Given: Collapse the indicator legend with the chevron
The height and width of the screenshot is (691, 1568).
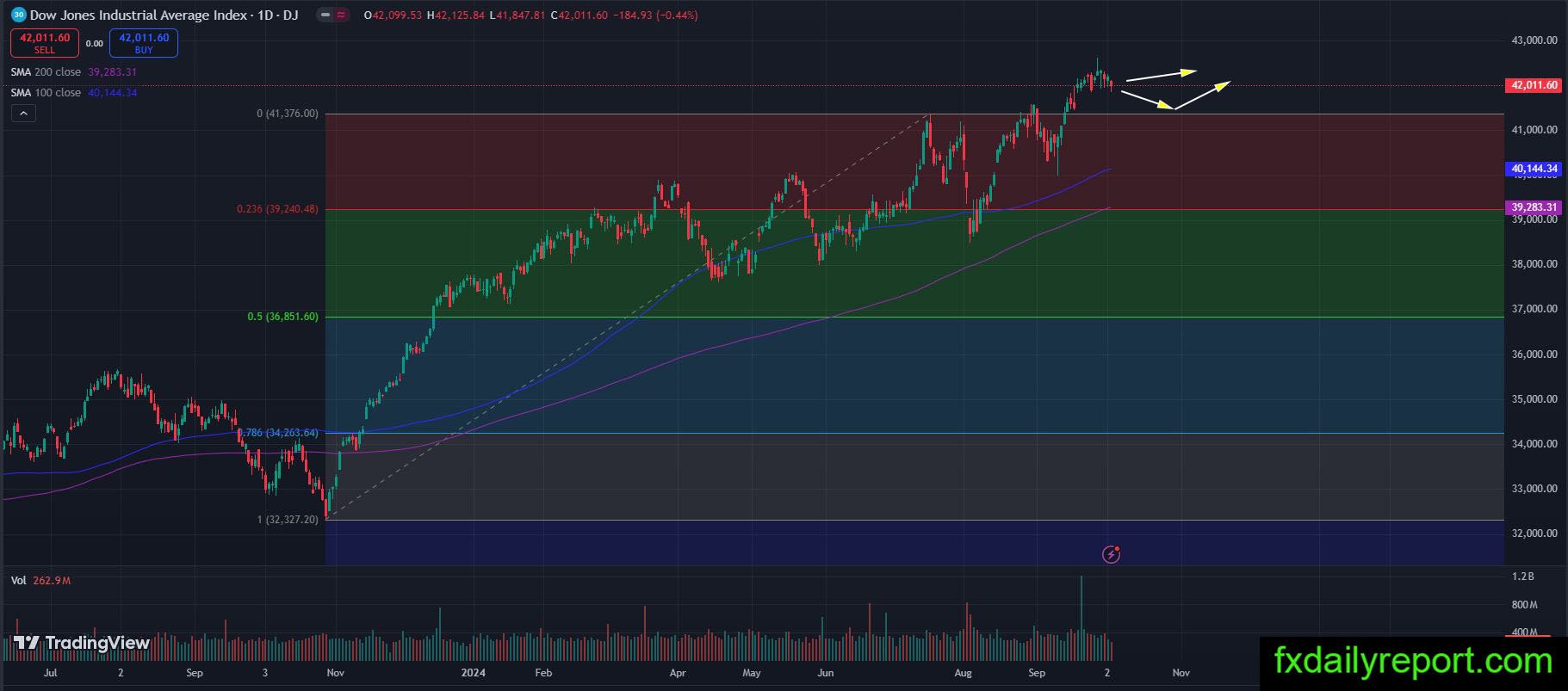Looking at the screenshot, I should point(23,113).
